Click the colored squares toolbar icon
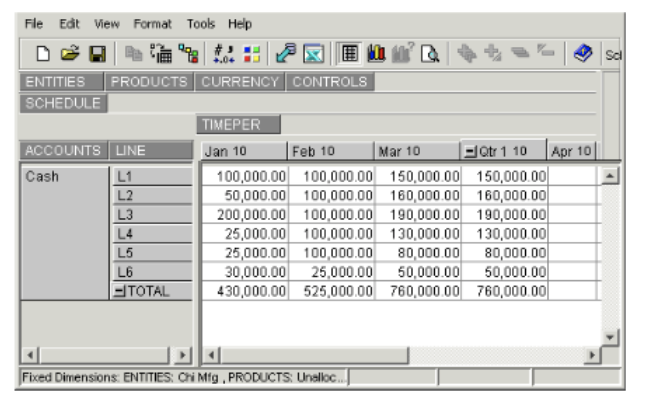Viewport: 650px width, 400px height. coord(249,54)
